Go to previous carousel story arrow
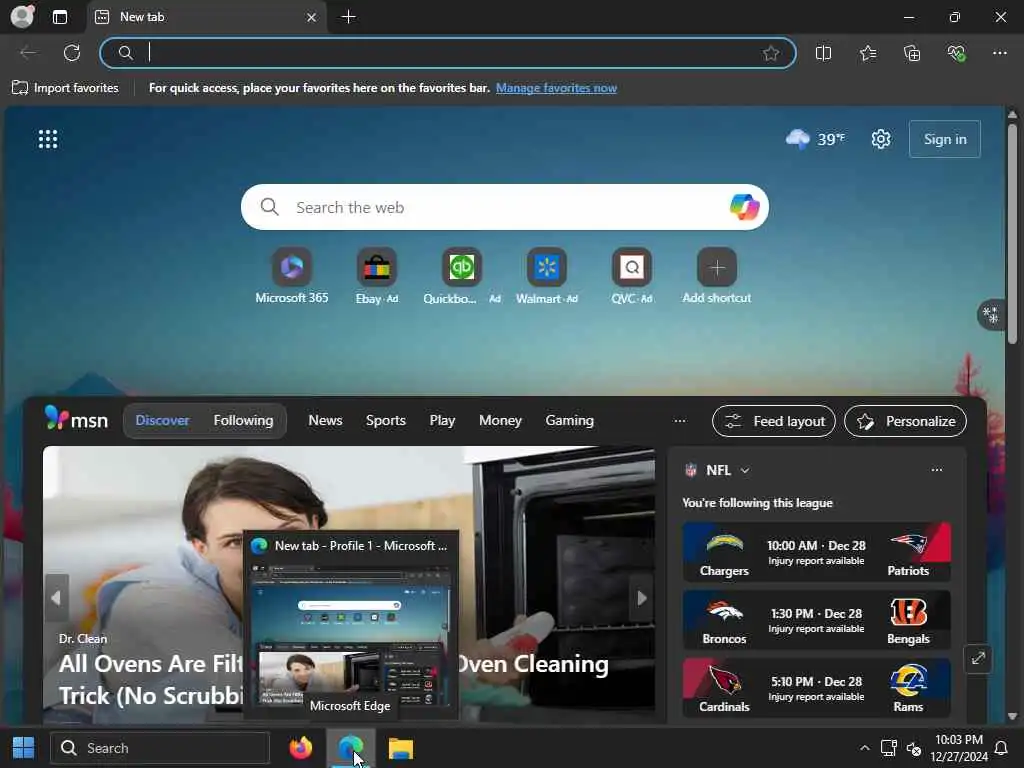Image resolution: width=1024 pixels, height=768 pixels. pos(56,598)
